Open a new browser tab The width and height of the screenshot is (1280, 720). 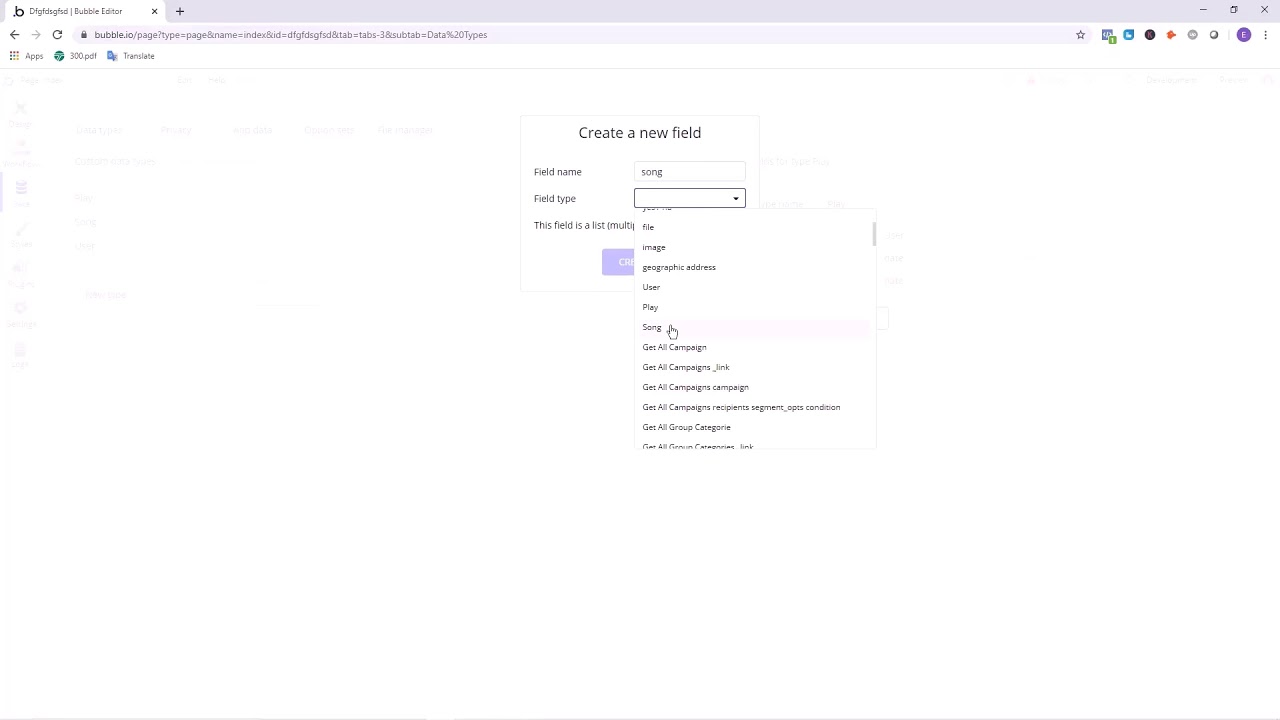tap(180, 11)
